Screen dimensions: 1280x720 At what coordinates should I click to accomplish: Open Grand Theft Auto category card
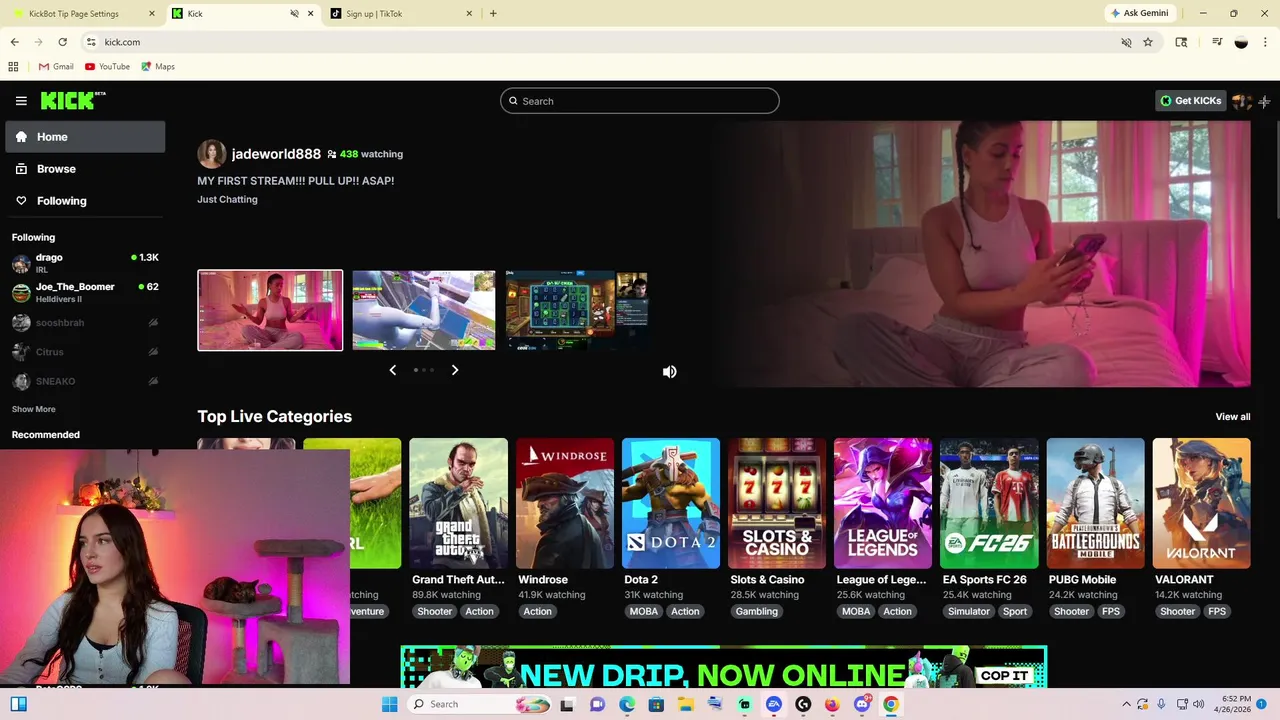coord(458,503)
